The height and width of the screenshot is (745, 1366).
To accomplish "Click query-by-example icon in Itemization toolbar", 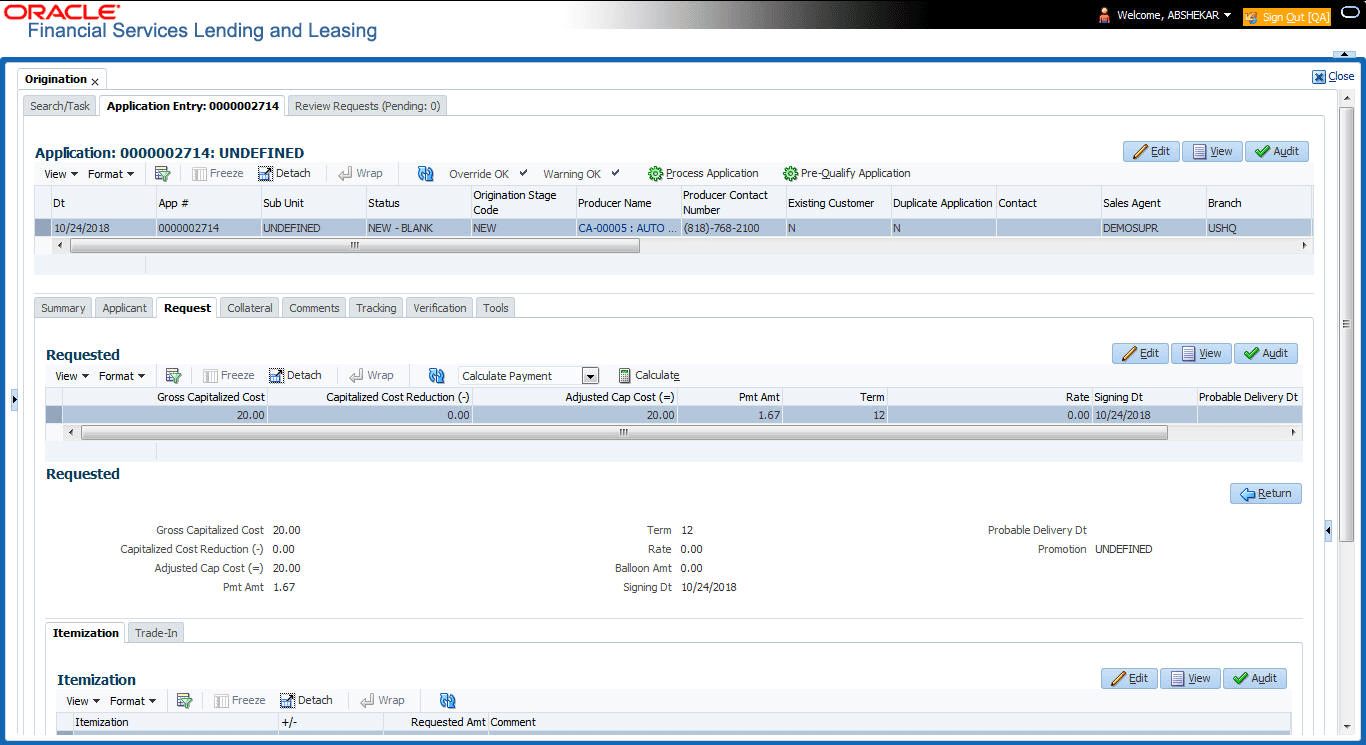I will pos(184,701).
